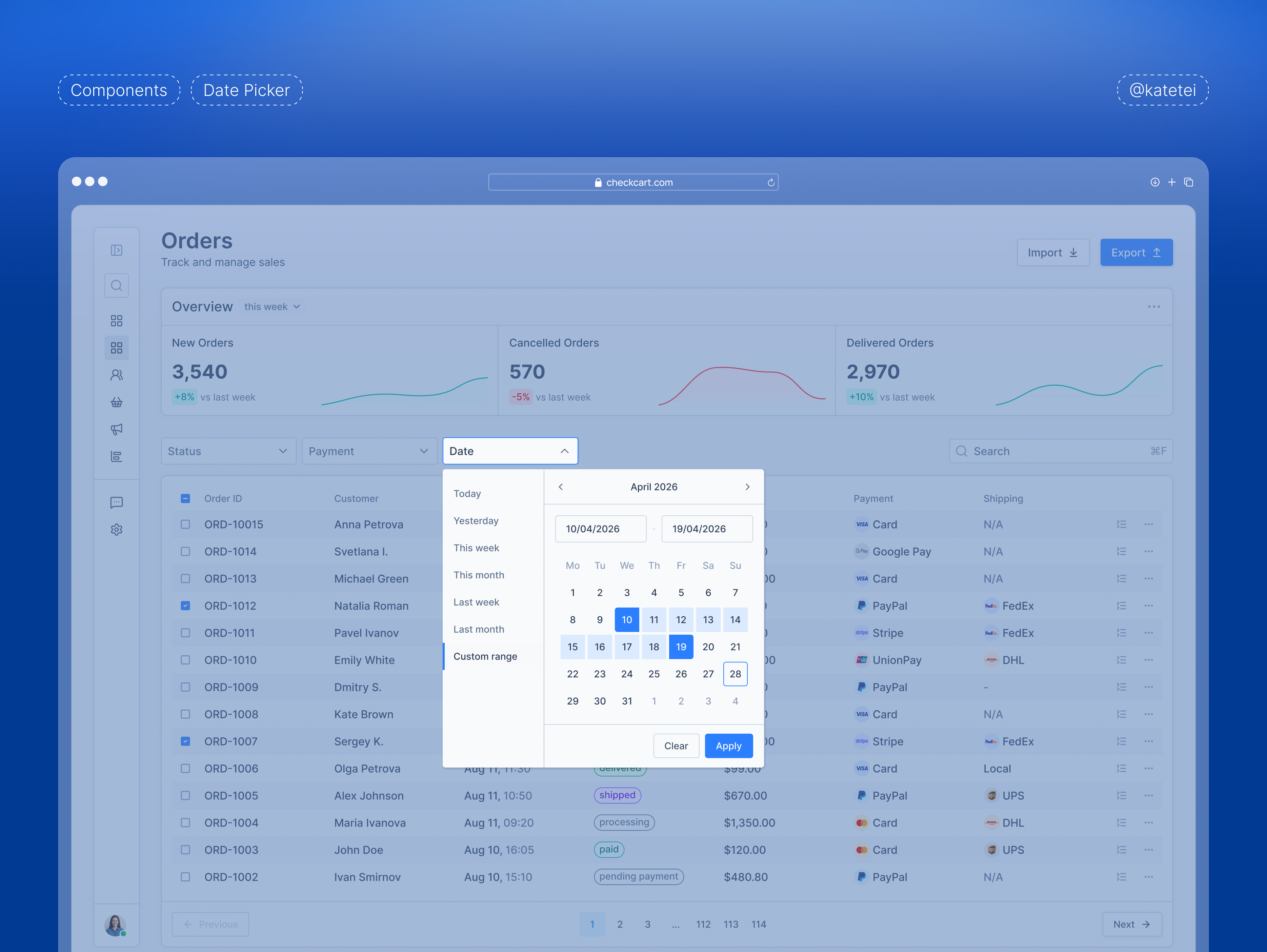Open more actions for order ORD-1004
This screenshot has height=952, width=1267.
tap(1148, 822)
